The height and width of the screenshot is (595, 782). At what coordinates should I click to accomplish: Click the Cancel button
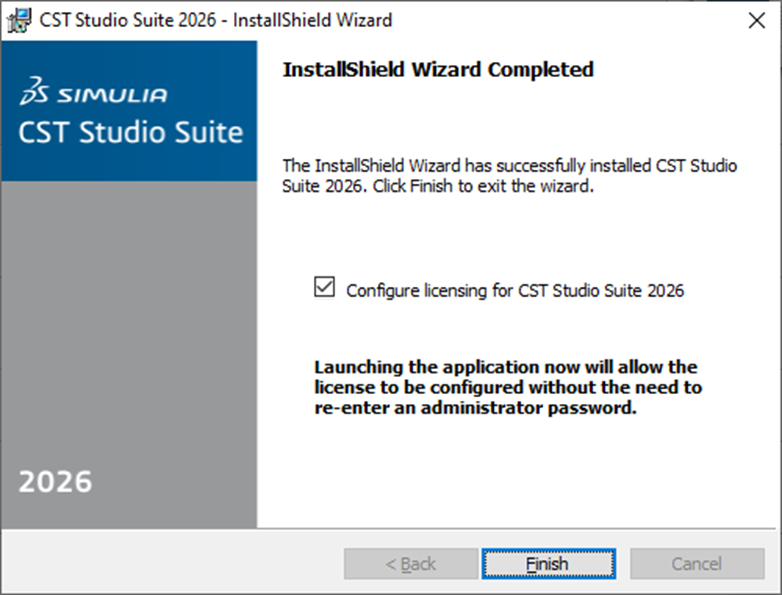click(x=696, y=564)
